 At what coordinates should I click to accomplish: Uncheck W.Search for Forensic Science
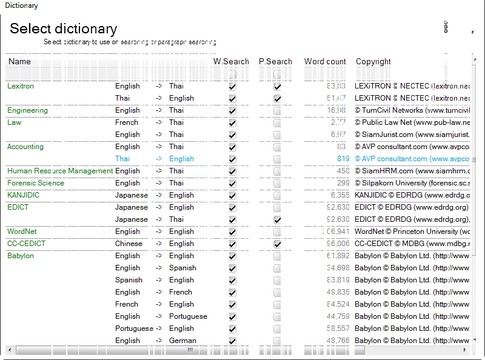coord(232,184)
